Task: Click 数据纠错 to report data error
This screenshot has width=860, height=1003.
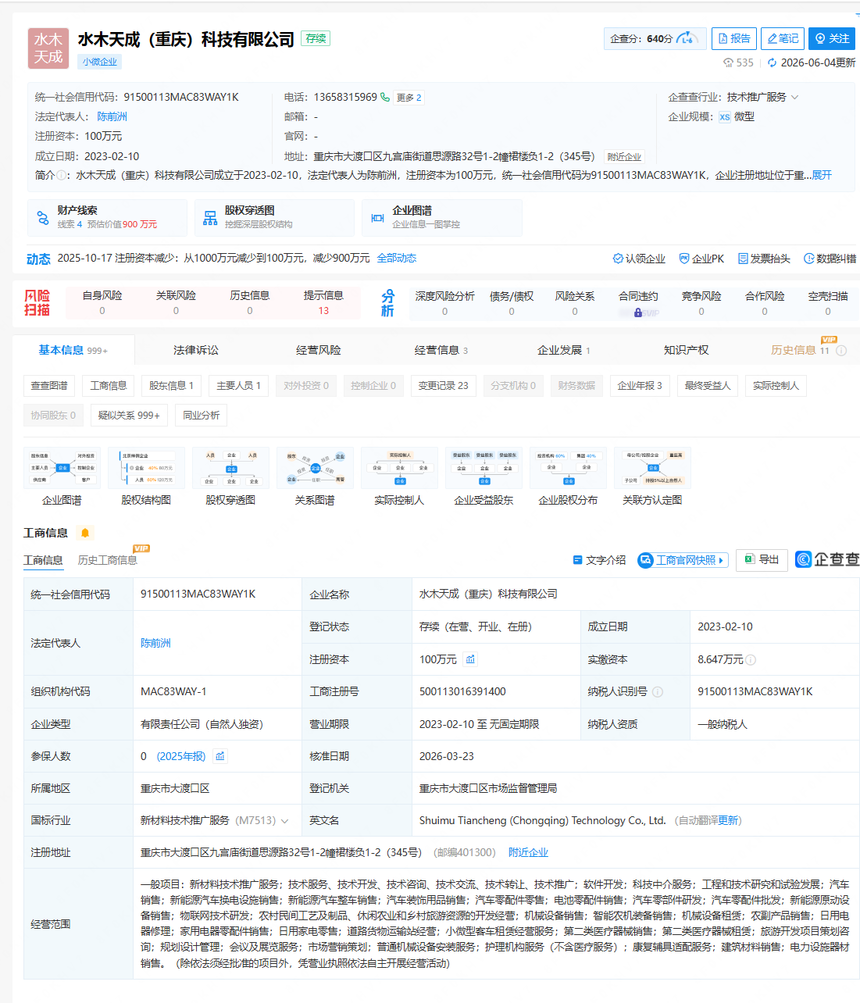Action: point(830,258)
